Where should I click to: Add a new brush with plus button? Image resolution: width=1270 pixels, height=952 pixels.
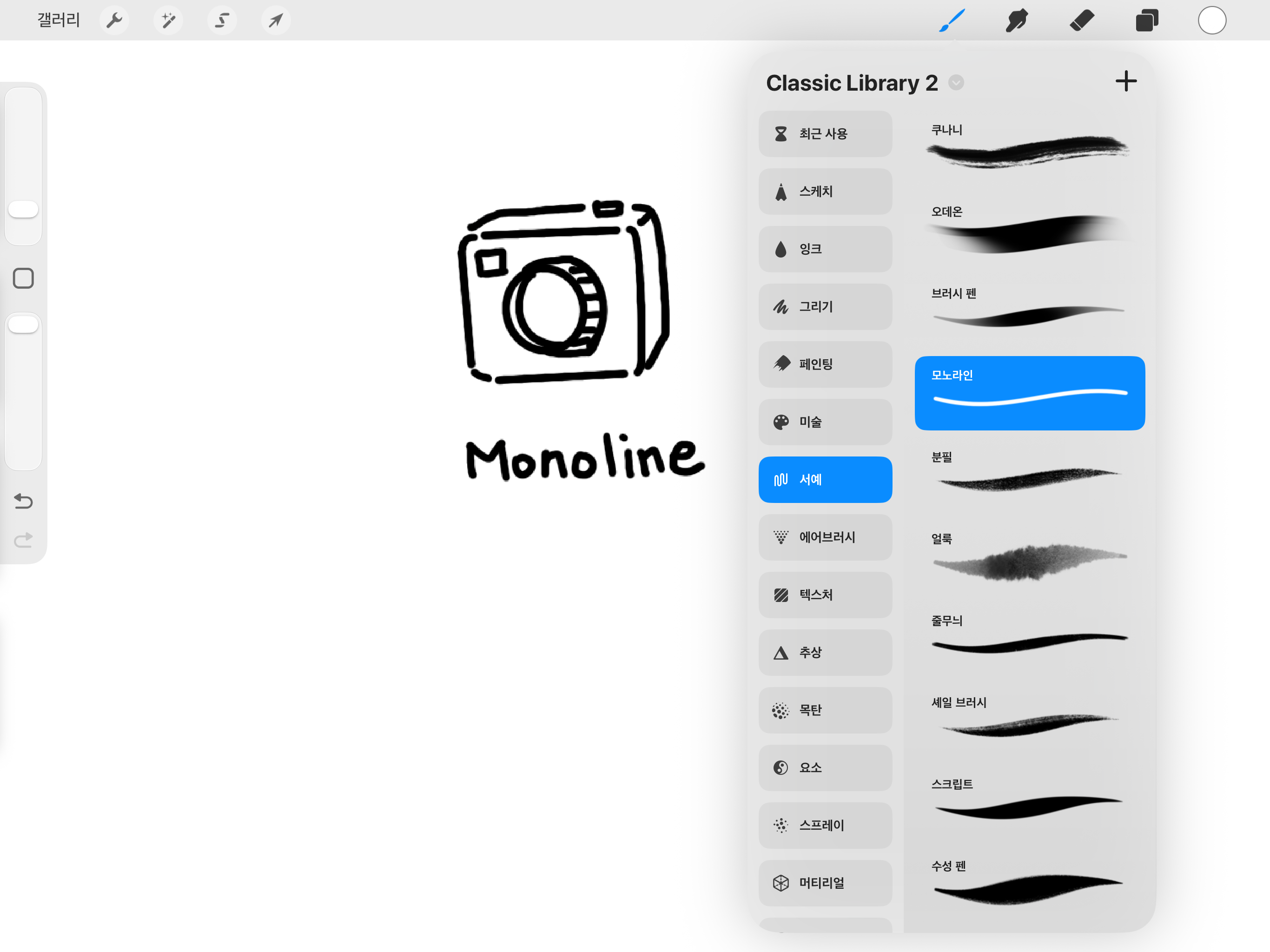[x=1126, y=81]
